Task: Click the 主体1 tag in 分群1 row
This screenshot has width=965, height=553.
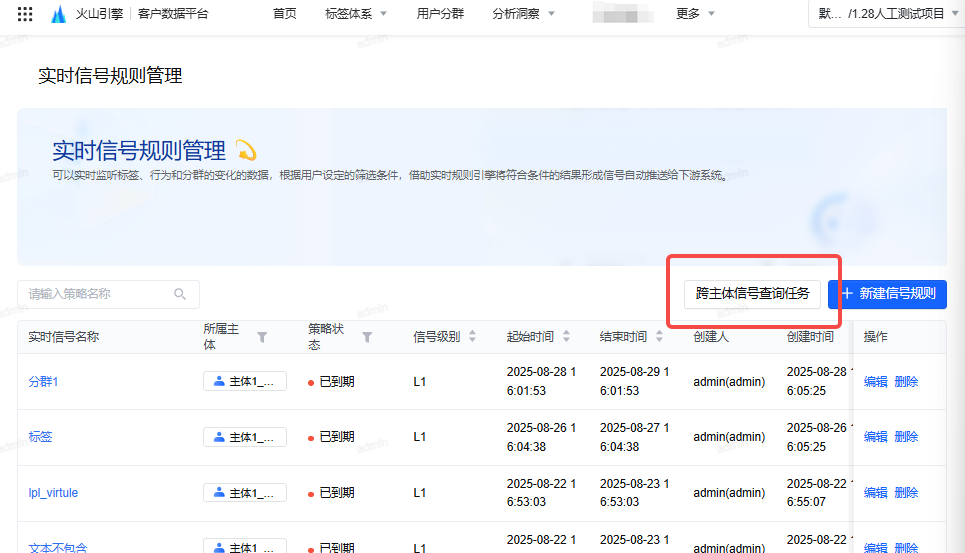Action: point(245,381)
